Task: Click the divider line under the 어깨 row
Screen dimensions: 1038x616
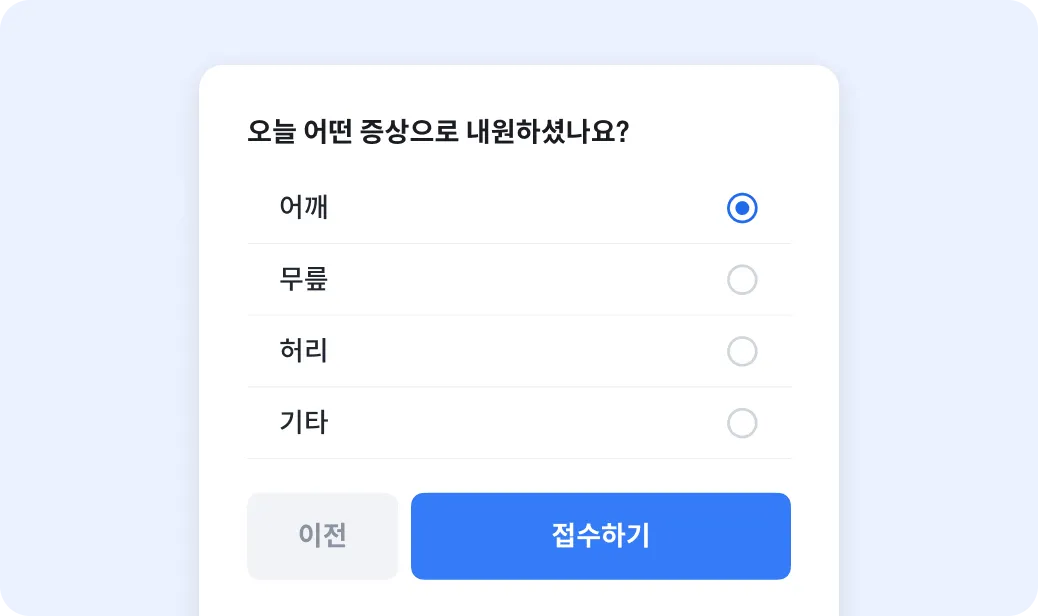Action: (519, 244)
